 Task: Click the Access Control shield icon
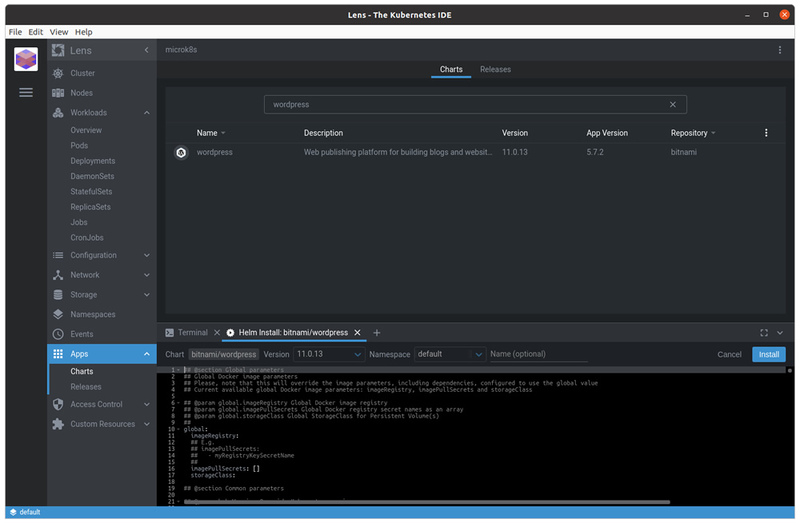pos(58,404)
